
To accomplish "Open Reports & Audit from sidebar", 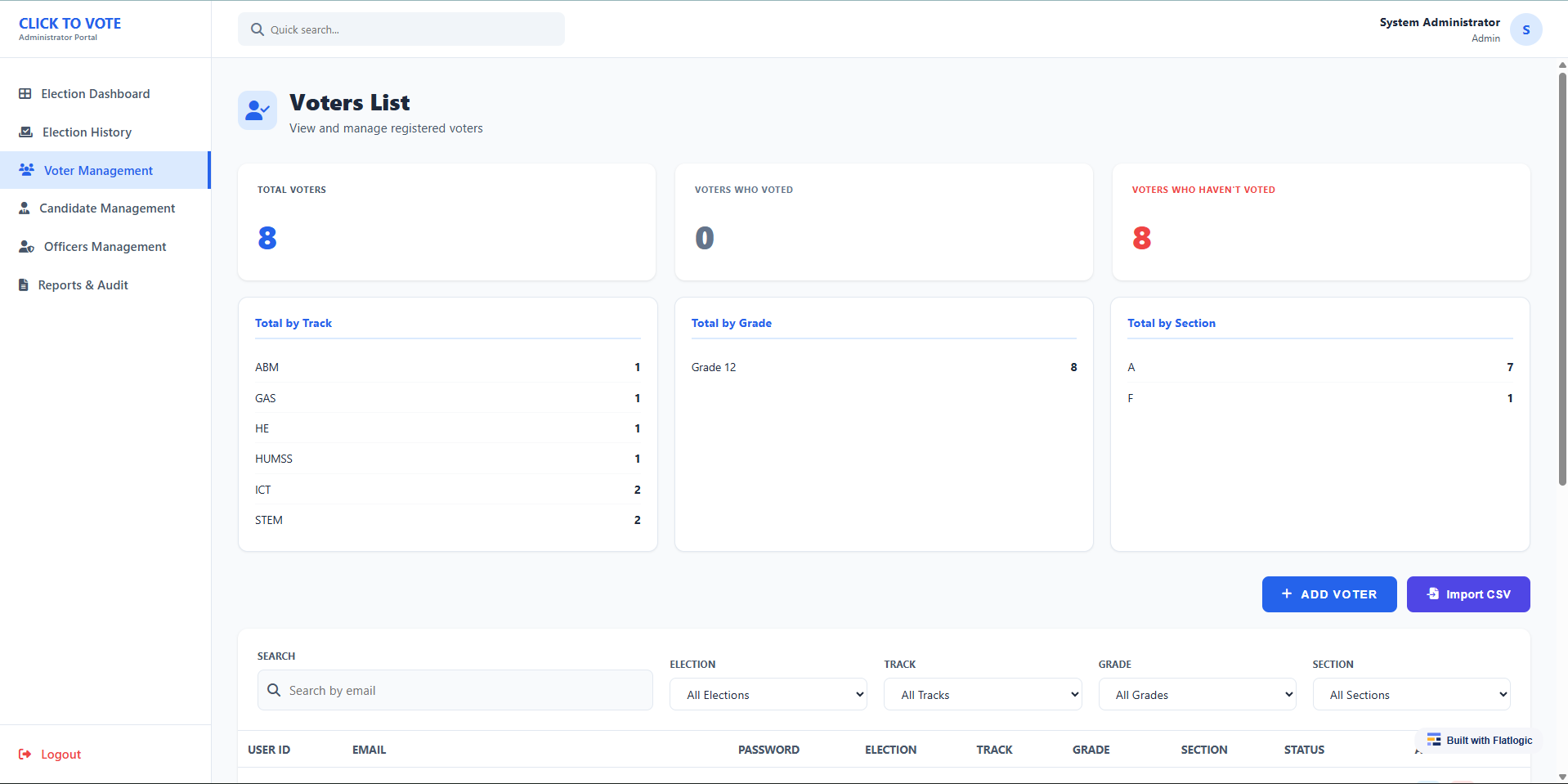I will tap(83, 285).
